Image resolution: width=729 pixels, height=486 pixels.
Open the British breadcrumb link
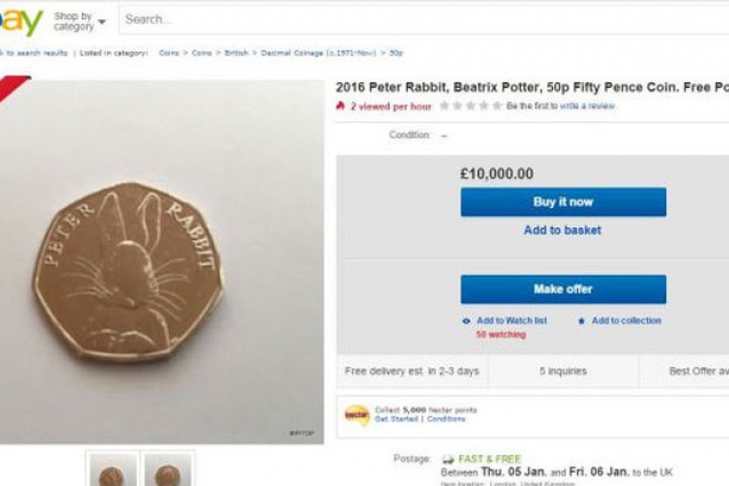click(236, 53)
